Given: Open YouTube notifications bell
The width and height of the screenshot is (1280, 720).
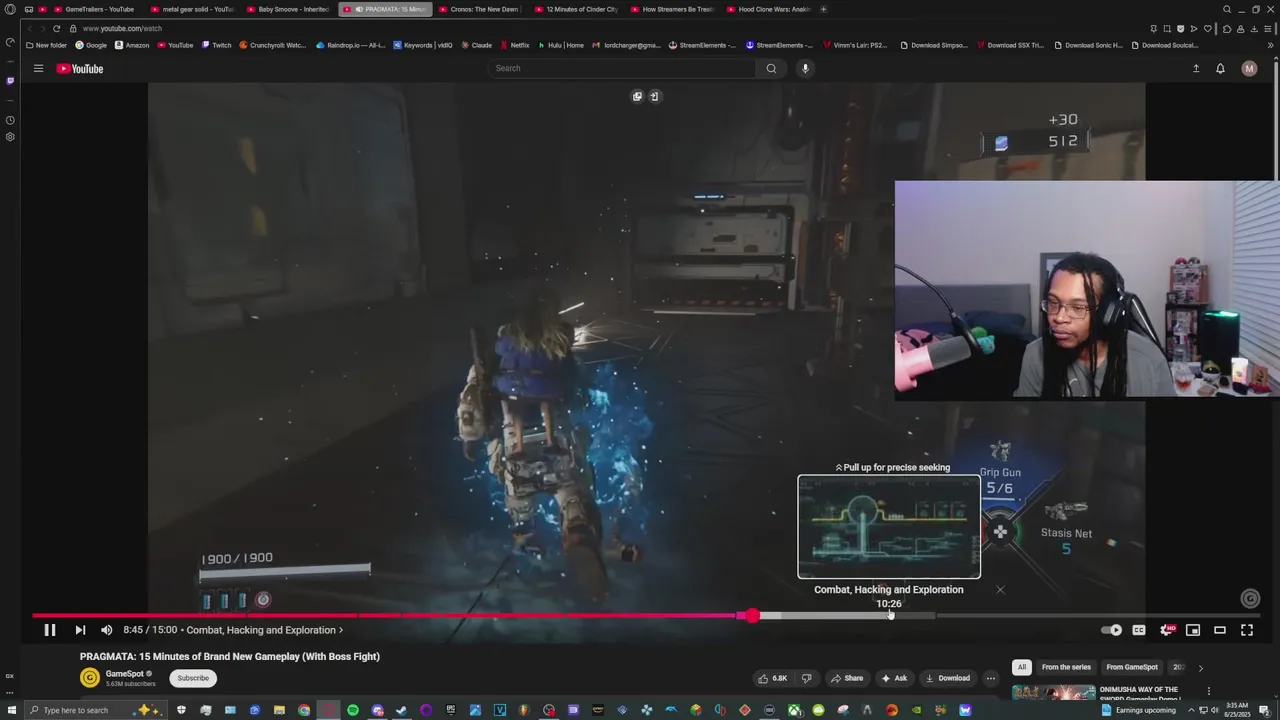Looking at the screenshot, I should coord(1220,69).
